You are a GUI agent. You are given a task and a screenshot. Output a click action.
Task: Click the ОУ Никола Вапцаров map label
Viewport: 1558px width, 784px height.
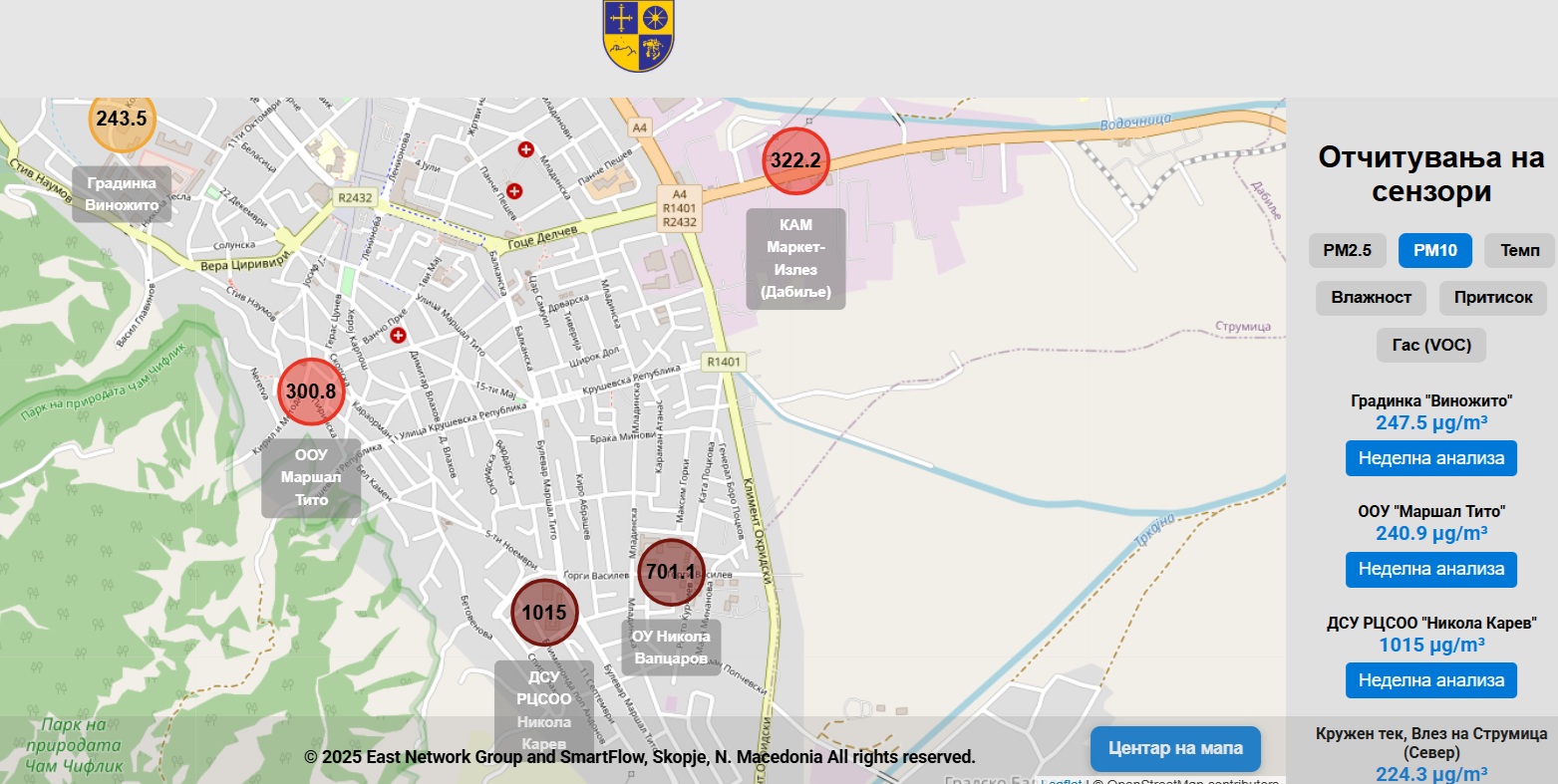pyautogui.click(x=671, y=648)
